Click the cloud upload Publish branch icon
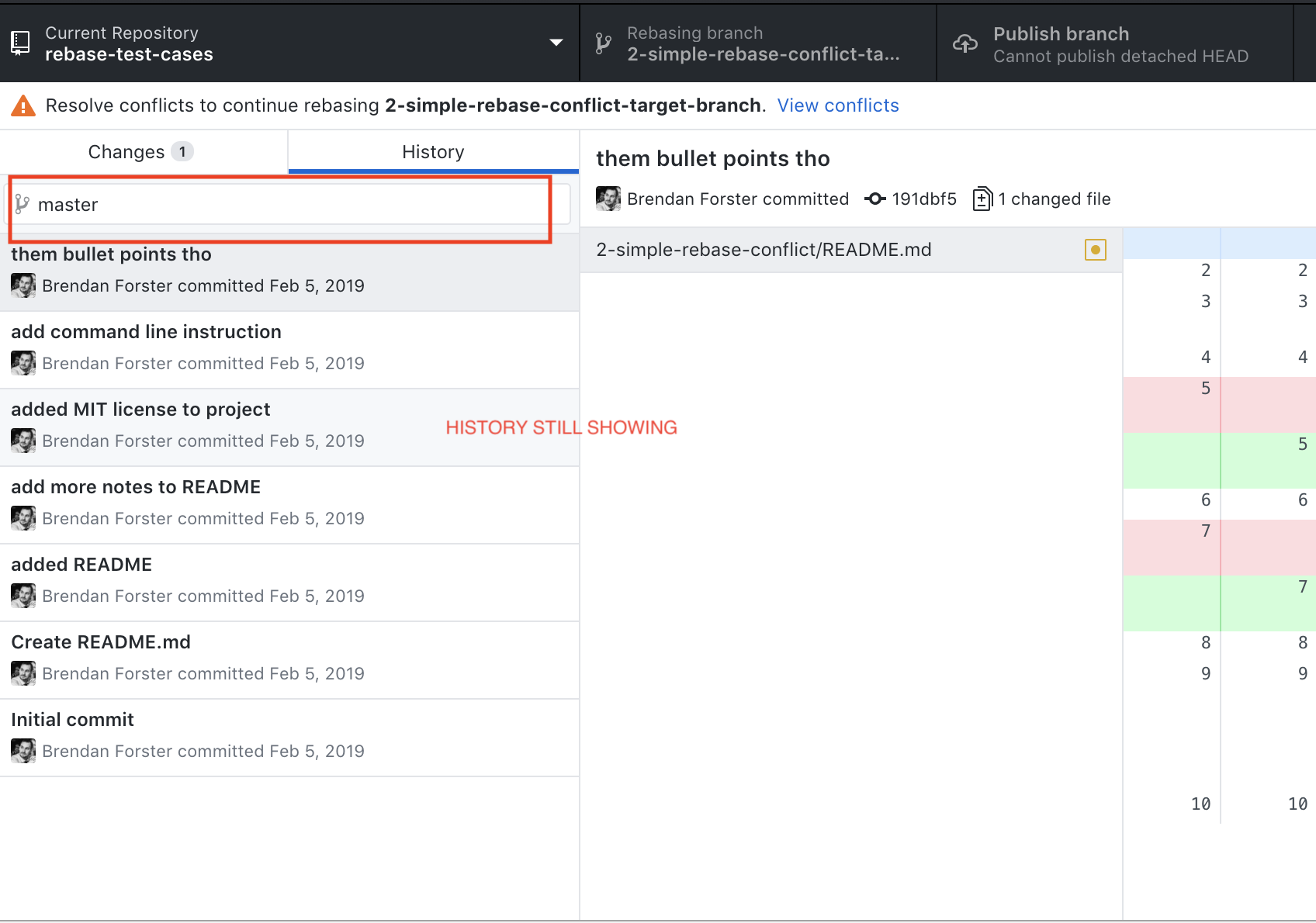Viewport: 1316px width, 923px height. pos(964,44)
